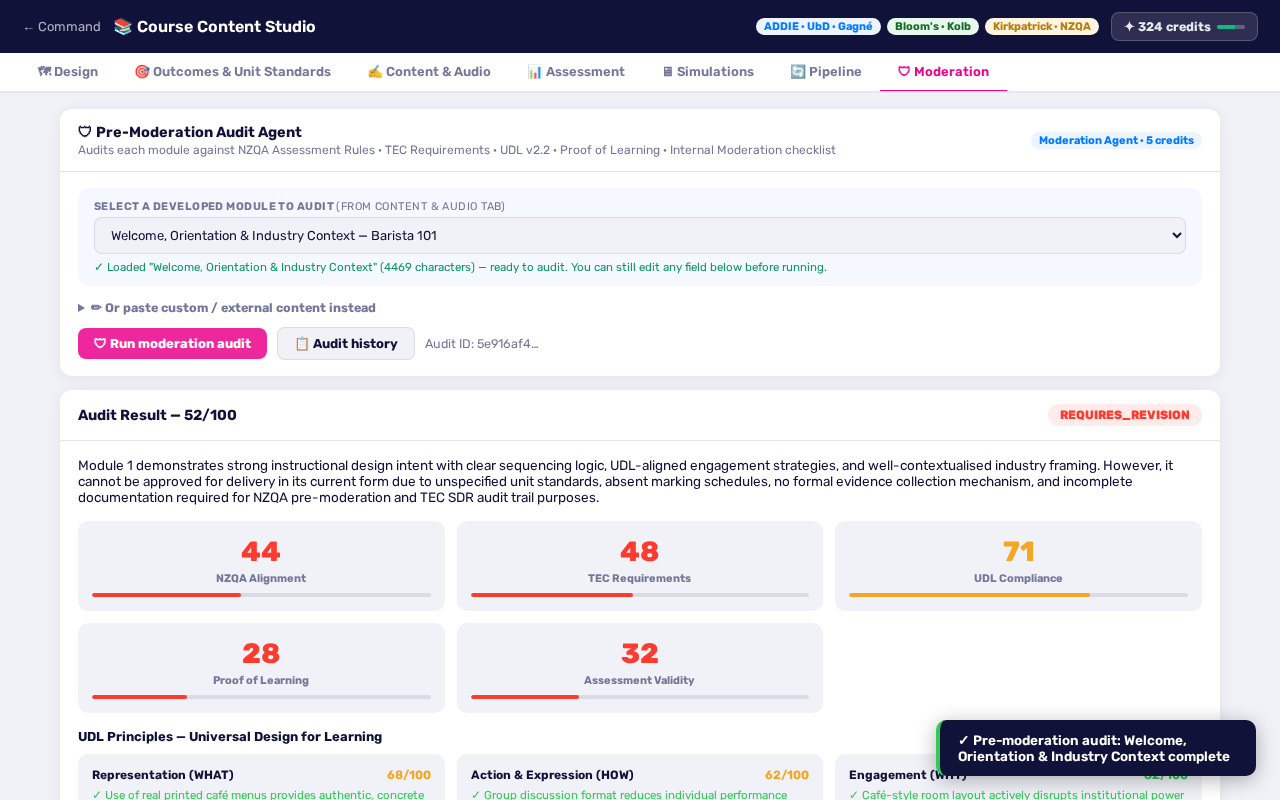1280x800 pixels.
Task: Switch to the Pipeline tab
Action: tap(826, 72)
